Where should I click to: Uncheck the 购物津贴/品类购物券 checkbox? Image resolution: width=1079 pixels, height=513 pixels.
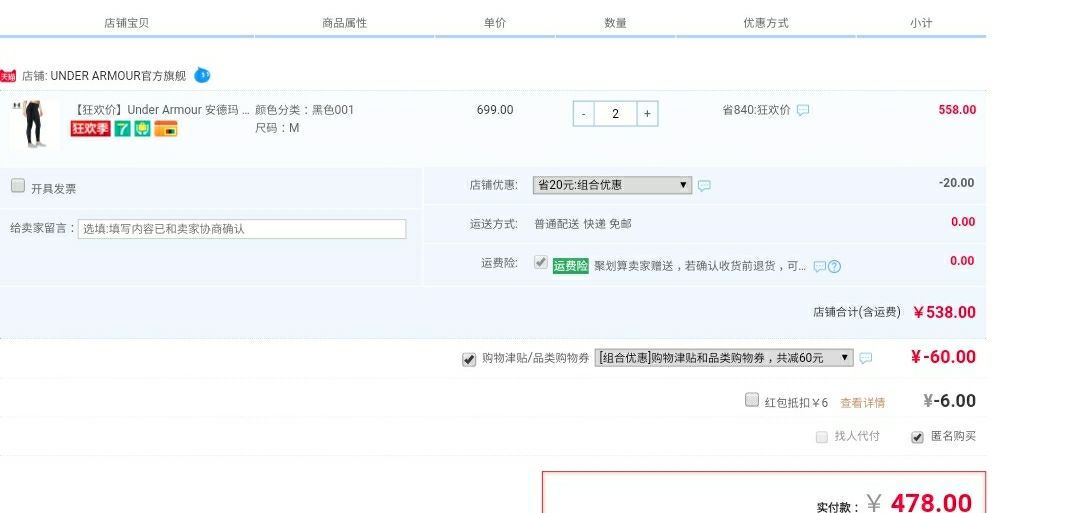click(x=469, y=359)
